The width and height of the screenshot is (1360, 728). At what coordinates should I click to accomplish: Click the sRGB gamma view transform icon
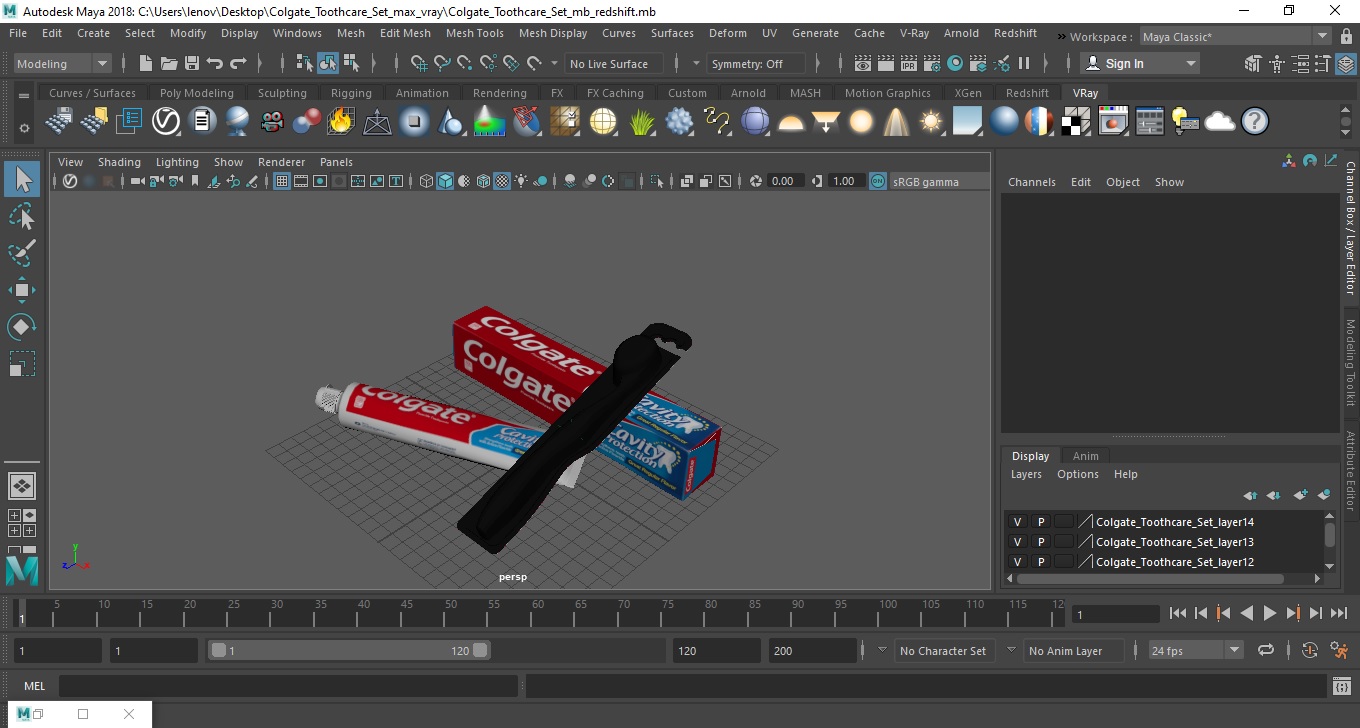(877, 181)
